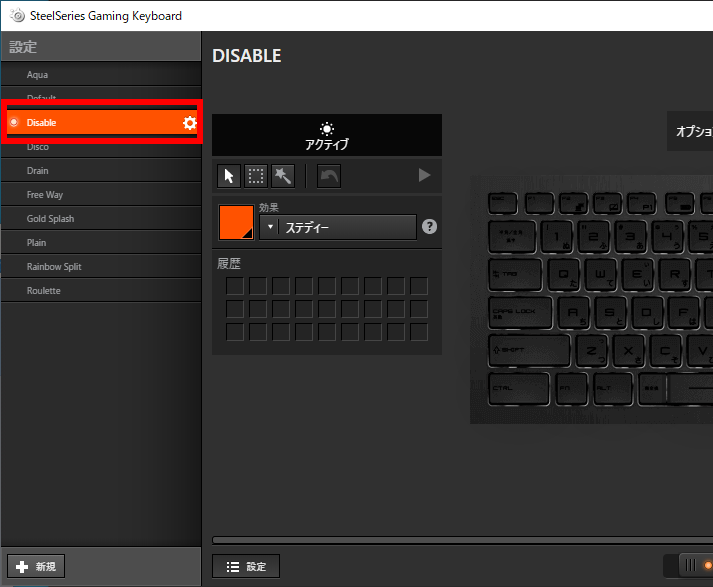Activate the magic wand tool
713x587 pixels.
[x=283, y=176]
